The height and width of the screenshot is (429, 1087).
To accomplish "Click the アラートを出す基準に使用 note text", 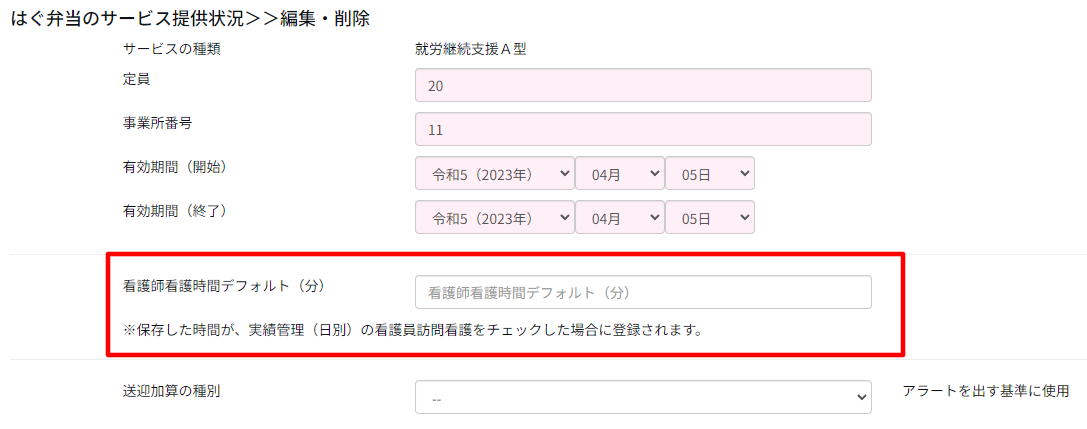I will pos(984,390).
